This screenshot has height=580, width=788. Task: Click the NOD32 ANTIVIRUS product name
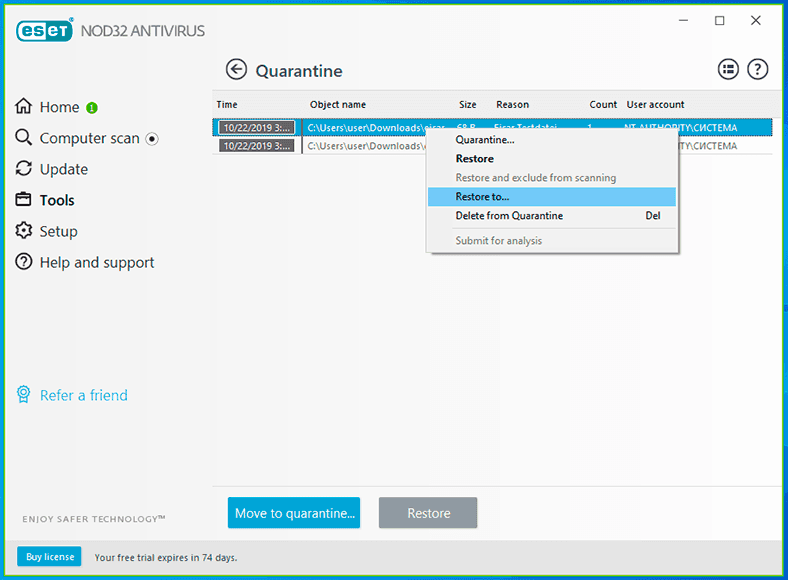[143, 31]
